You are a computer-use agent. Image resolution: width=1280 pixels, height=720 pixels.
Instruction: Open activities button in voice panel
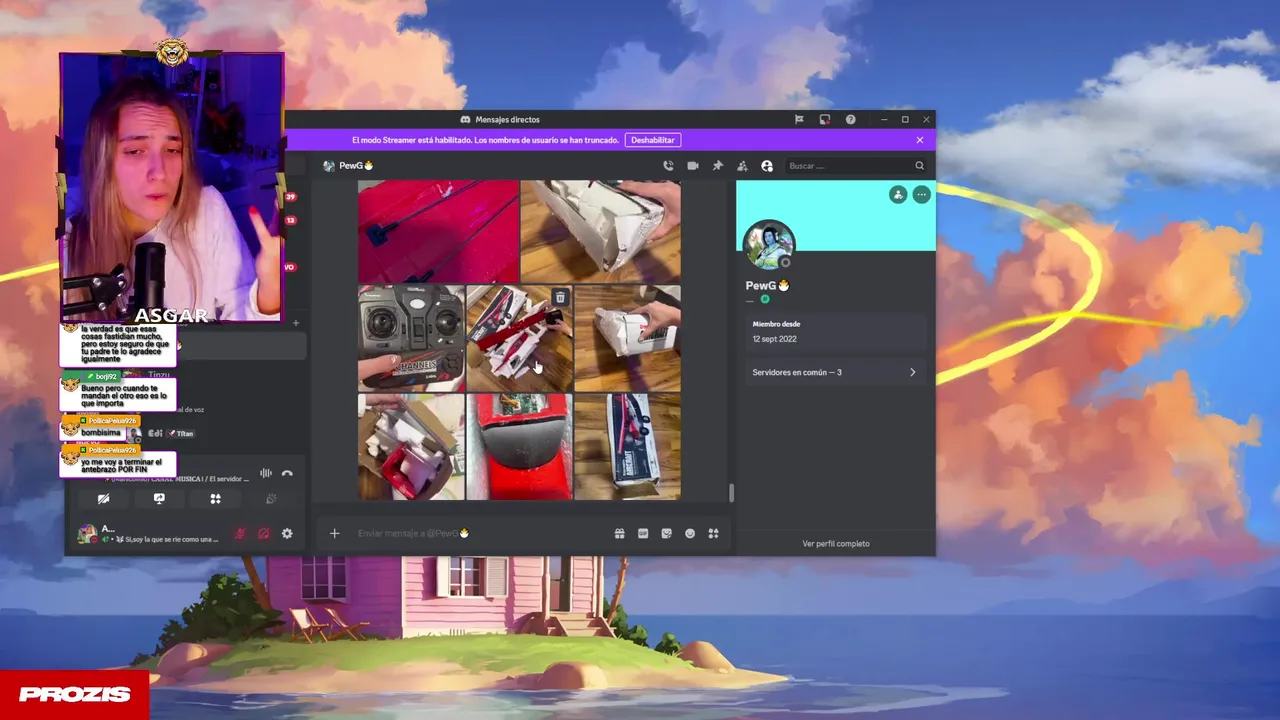click(214, 498)
